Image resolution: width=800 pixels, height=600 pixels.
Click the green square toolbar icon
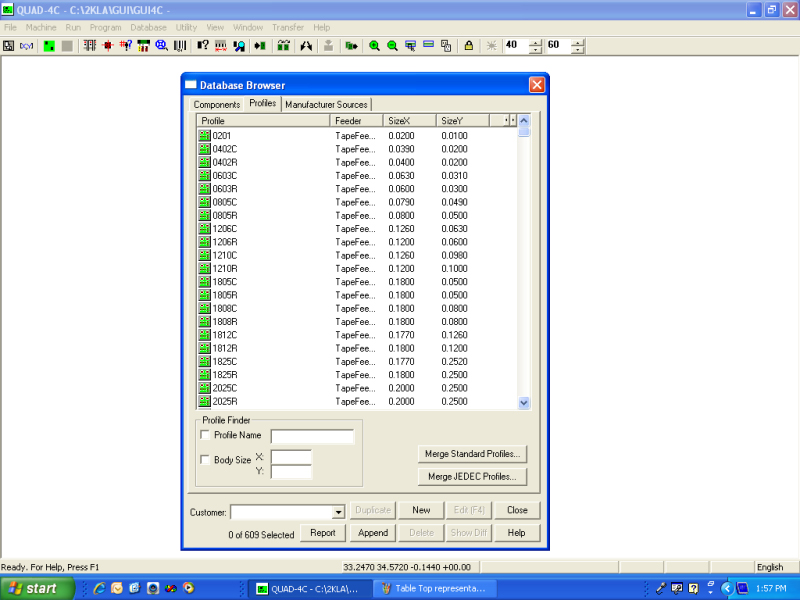click(49, 46)
